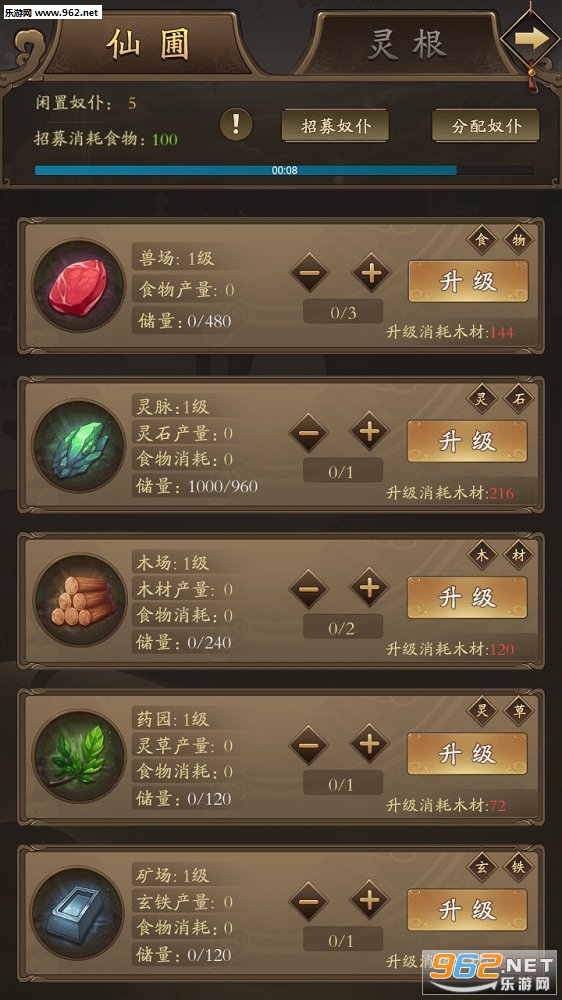Click the exclamation mark info icon
The width and height of the screenshot is (562, 1000).
pos(236,124)
